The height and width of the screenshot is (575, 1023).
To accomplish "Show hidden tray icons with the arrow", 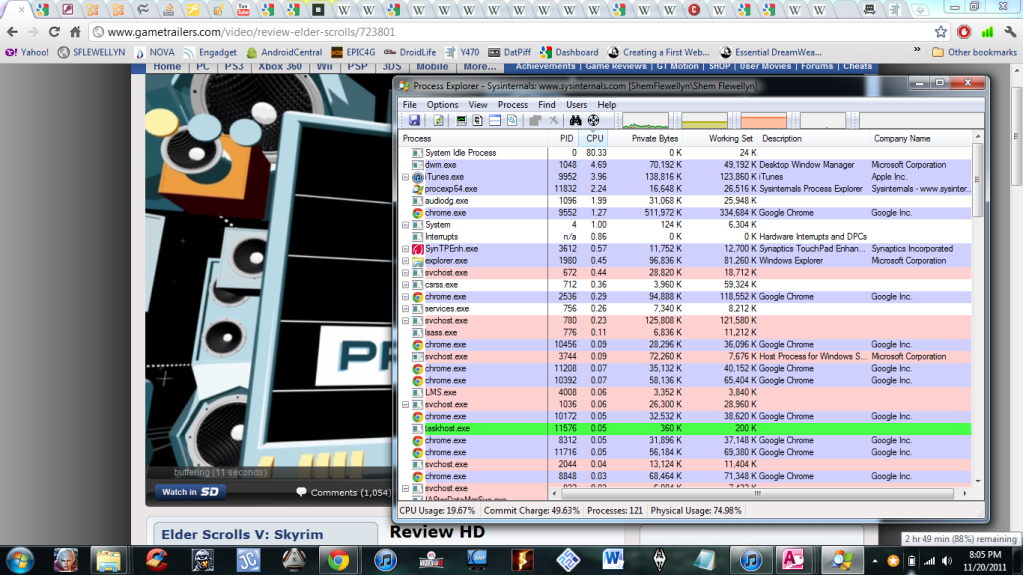I will [x=875, y=561].
